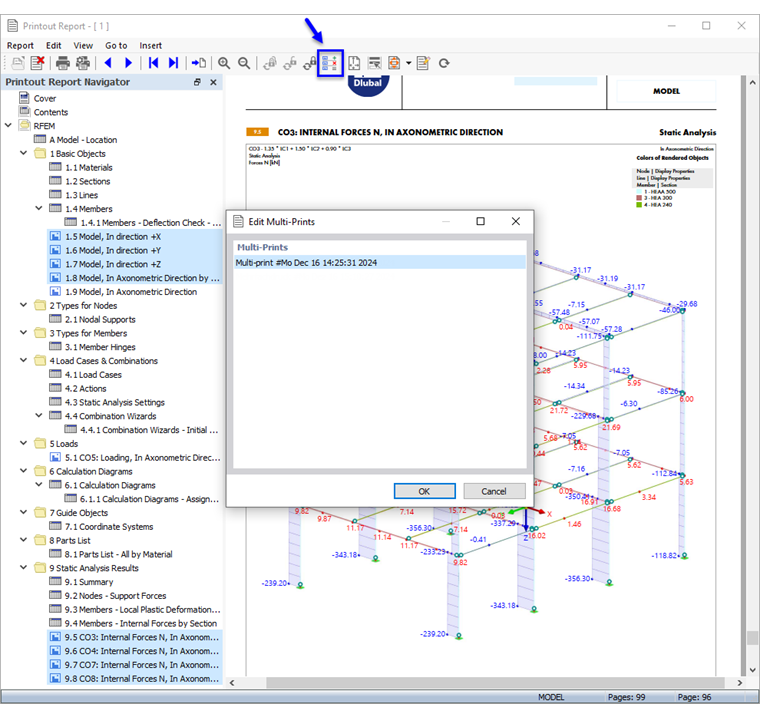This screenshot has height=718, width=760.
Task: Jump to the first page icon
Action: click(153, 63)
